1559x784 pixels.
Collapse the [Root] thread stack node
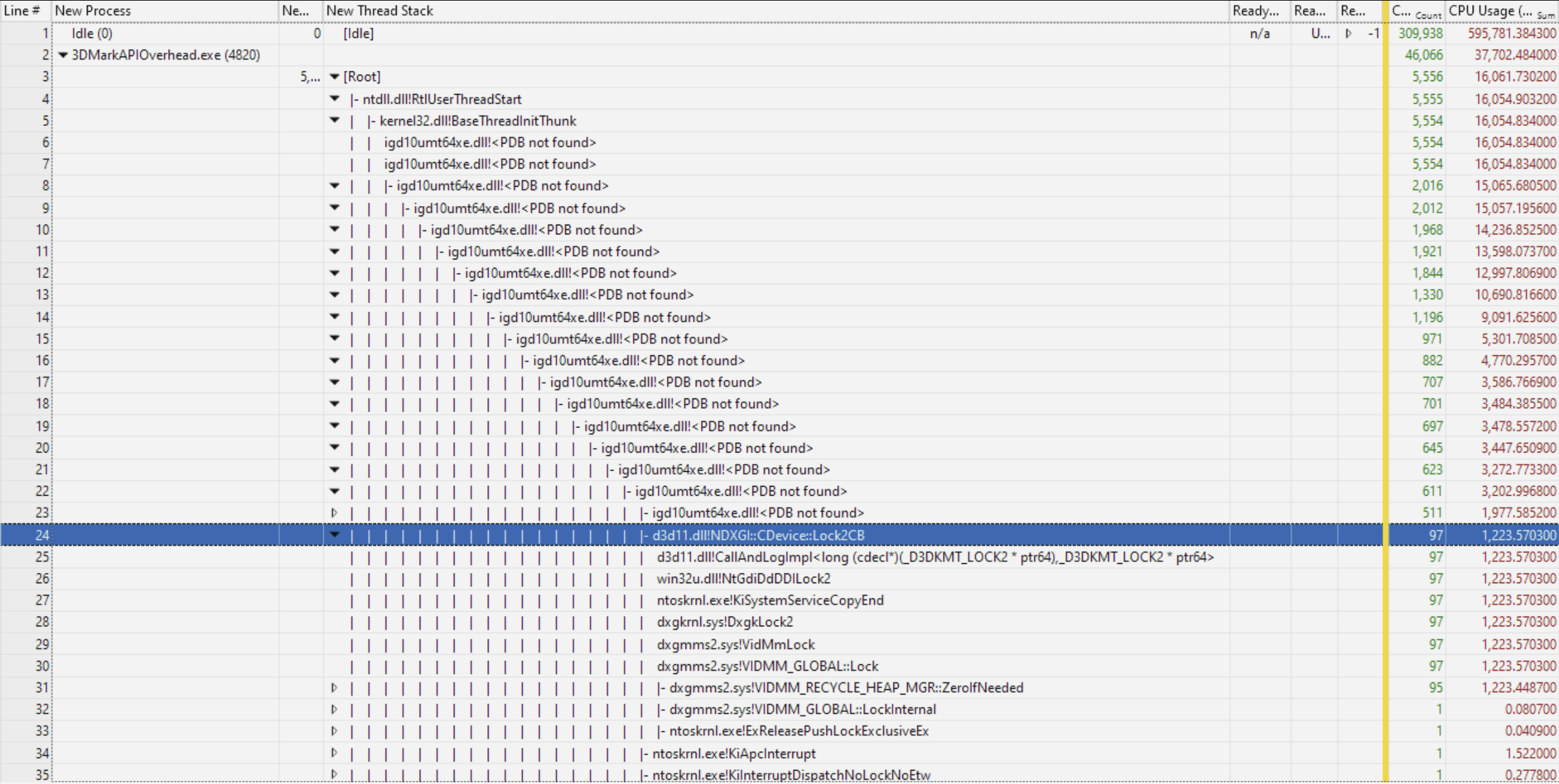point(334,77)
